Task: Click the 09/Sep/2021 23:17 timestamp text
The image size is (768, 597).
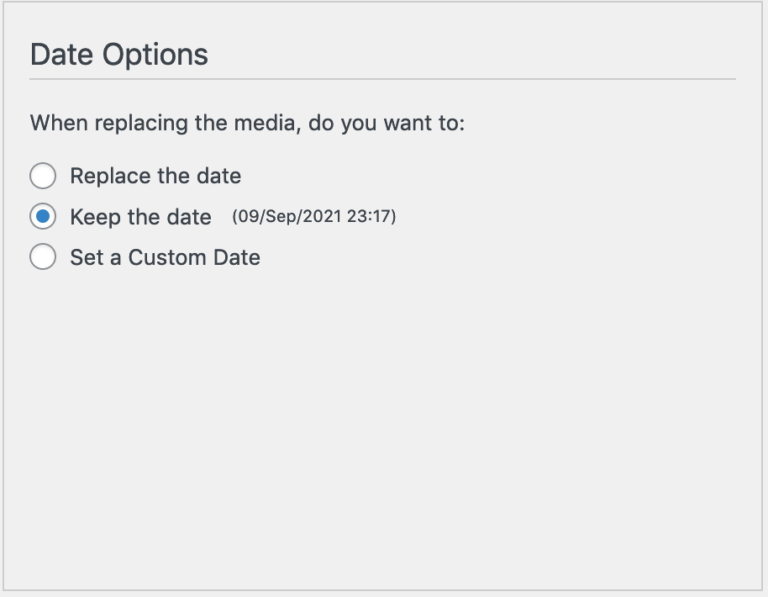Action: pos(314,216)
